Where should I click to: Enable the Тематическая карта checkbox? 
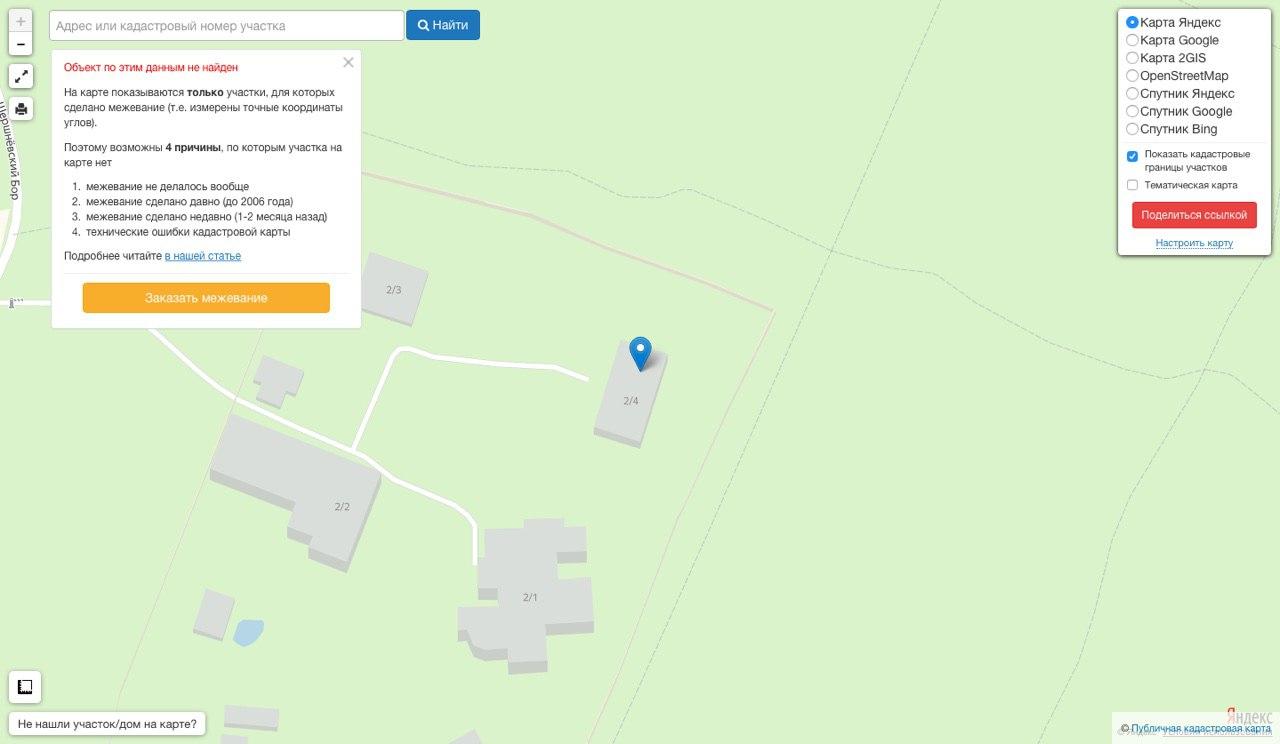tap(1132, 185)
